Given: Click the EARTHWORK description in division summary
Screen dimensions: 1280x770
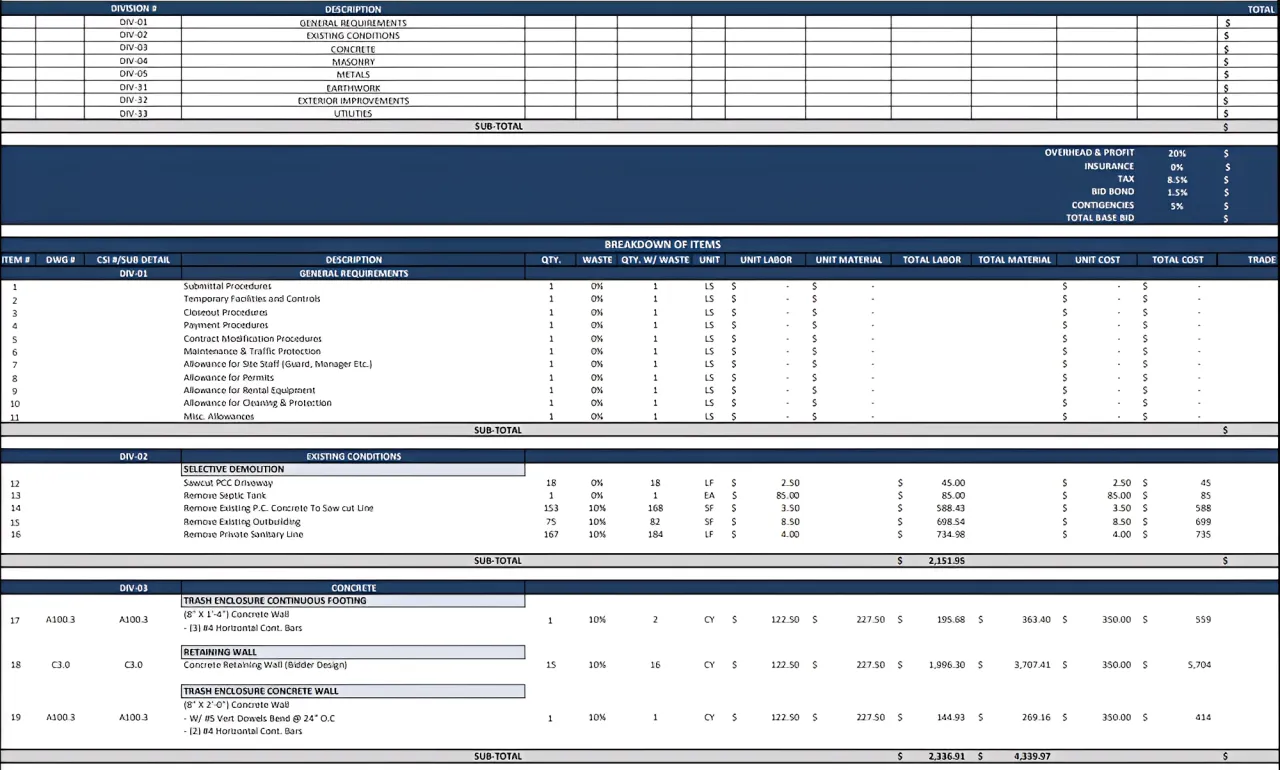Looking at the screenshot, I should click(352, 88).
